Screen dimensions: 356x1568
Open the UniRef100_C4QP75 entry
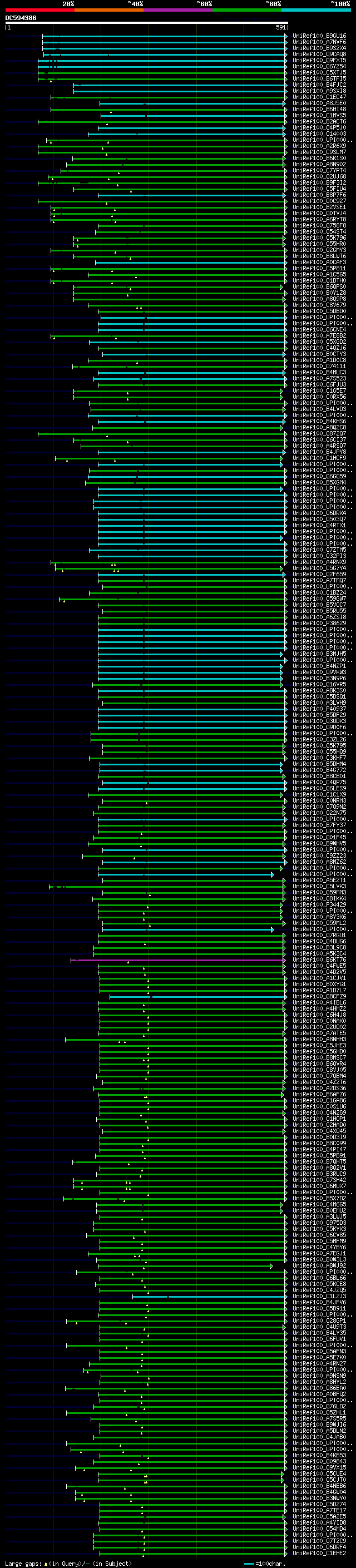click(319, 782)
